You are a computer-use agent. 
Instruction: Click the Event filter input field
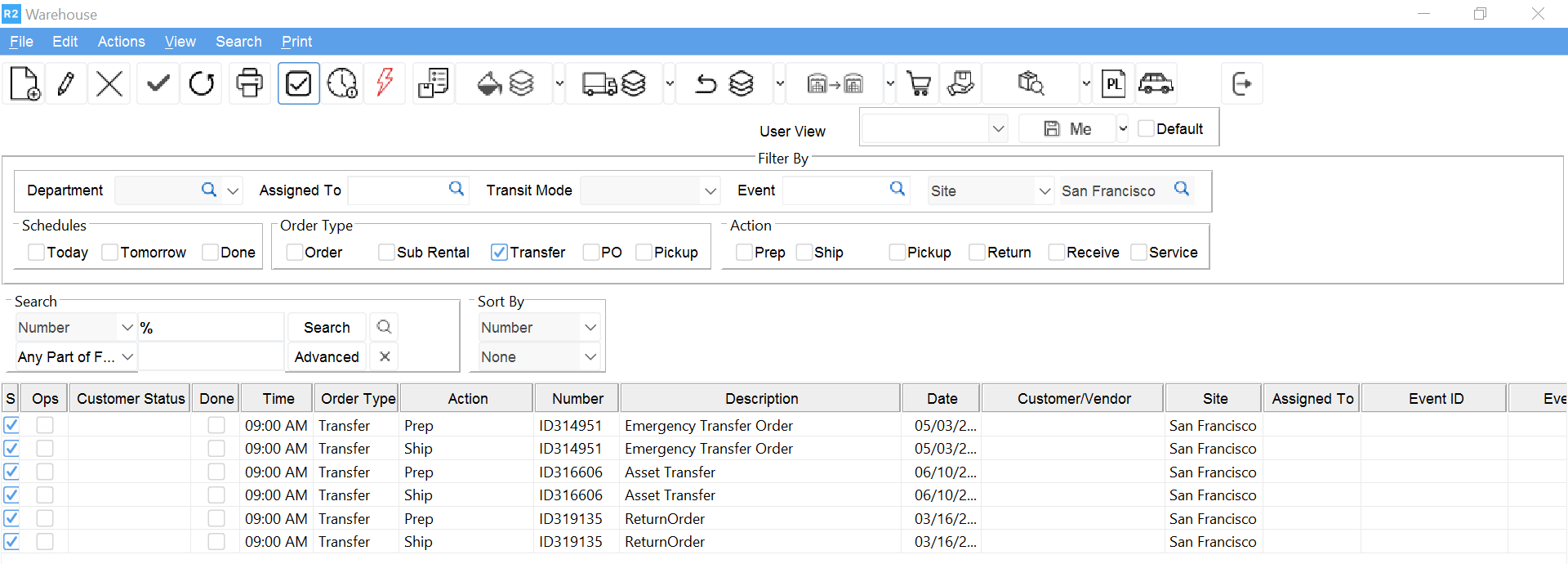click(835, 191)
